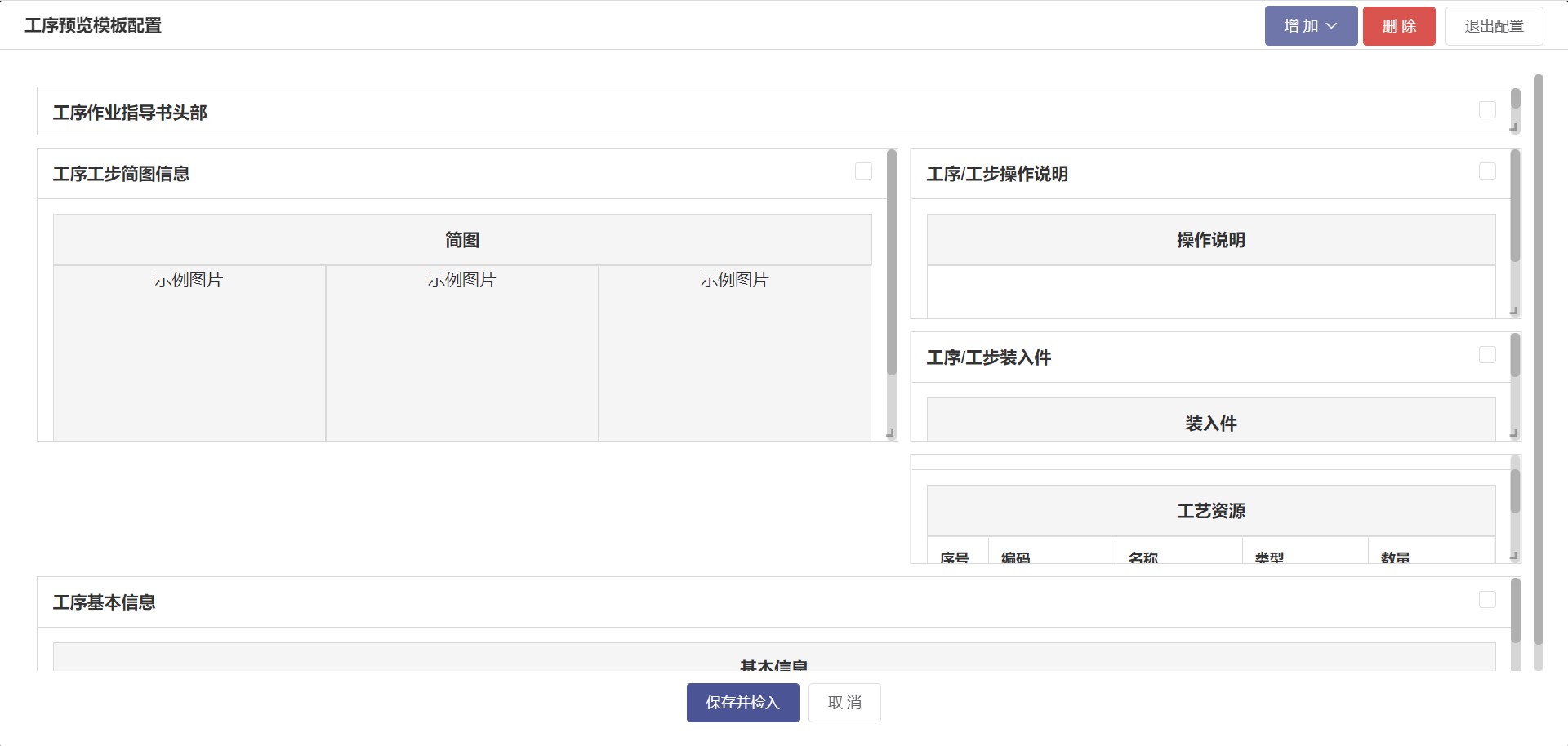Image resolution: width=1568 pixels, height=746 pixels.
Task: Cancel with the 取消 button
Action: pos(844,703)
